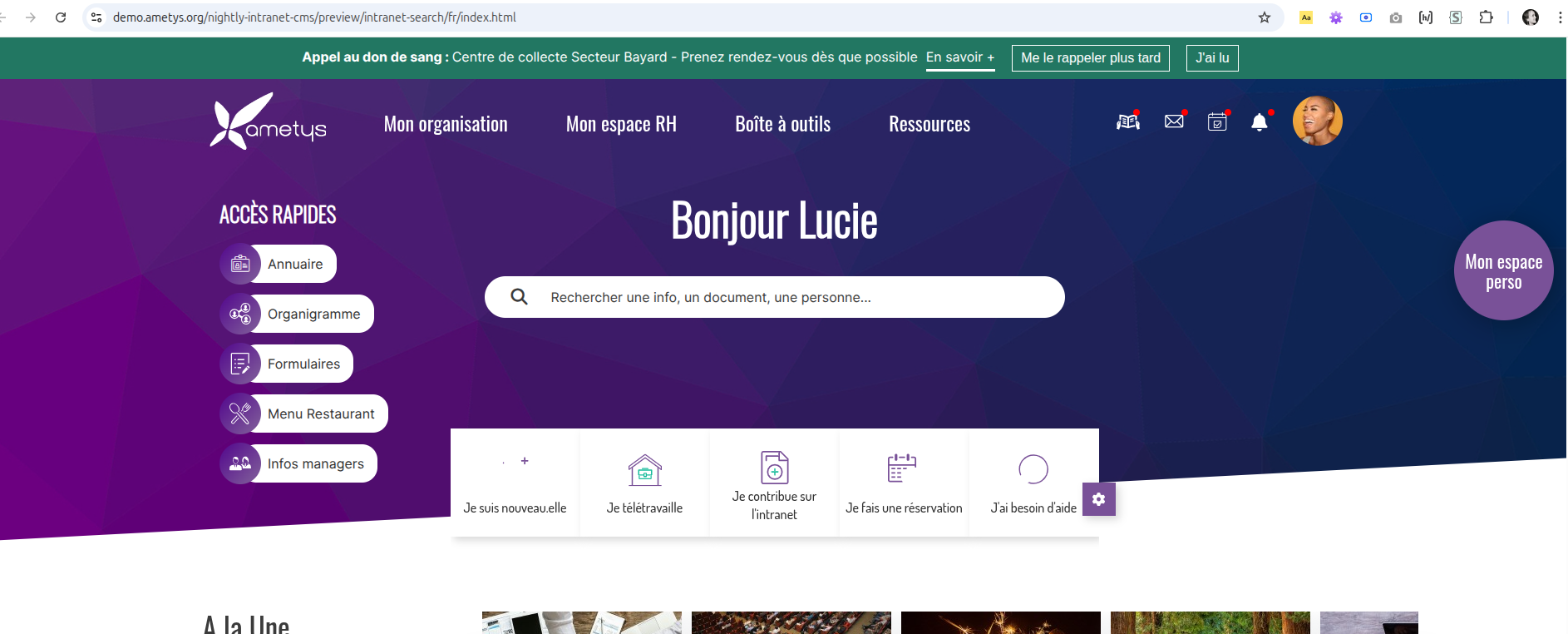Click the Ametys logo

[268, 122]
